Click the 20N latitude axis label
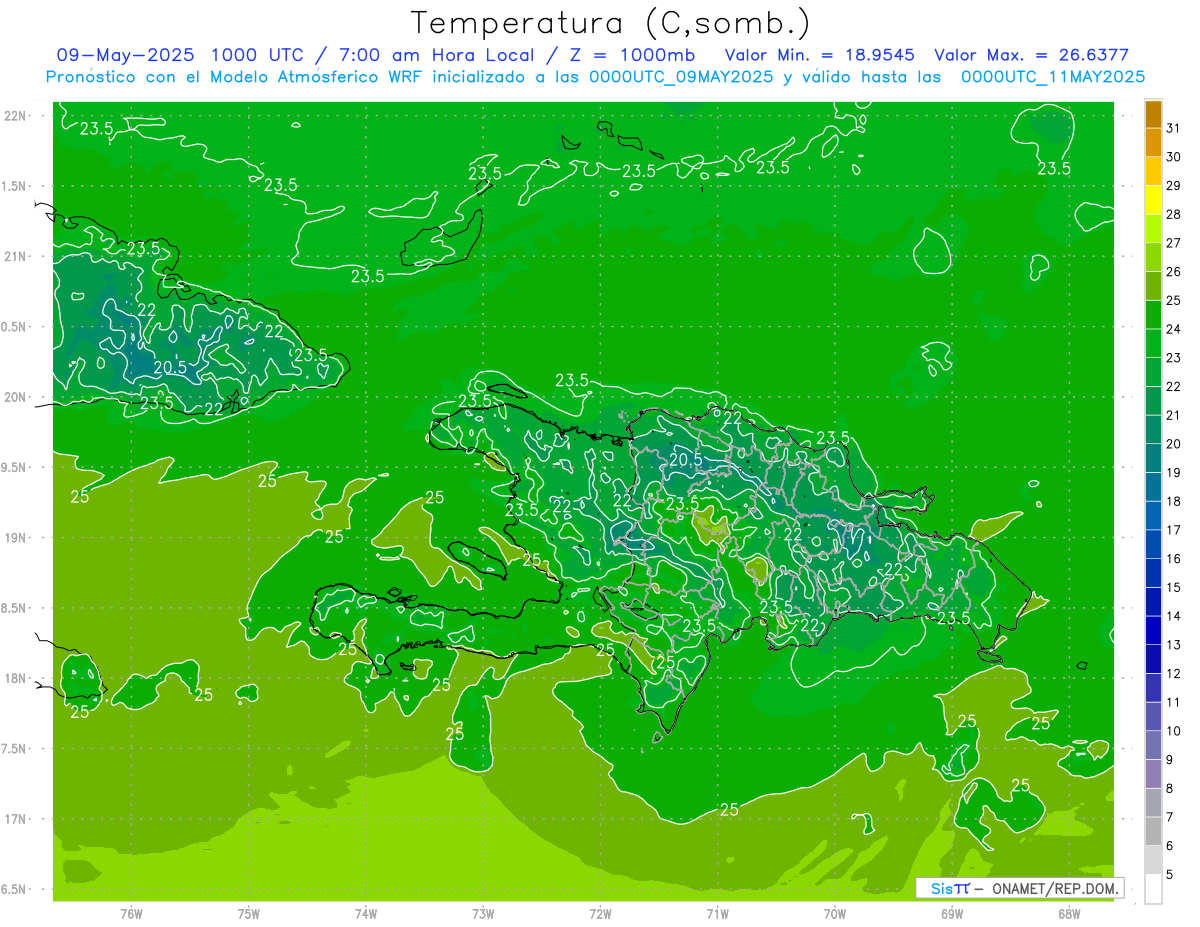Image resolution: width=1200 pixels, height=927 pixels. (x=14, y=397)
